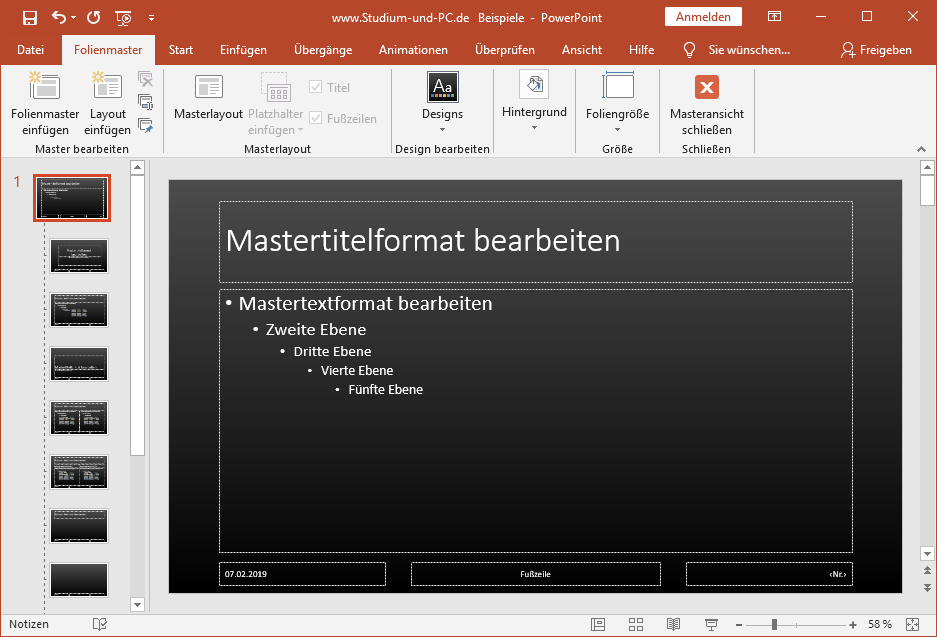Repeat the last action

click(x=93, y=17)
